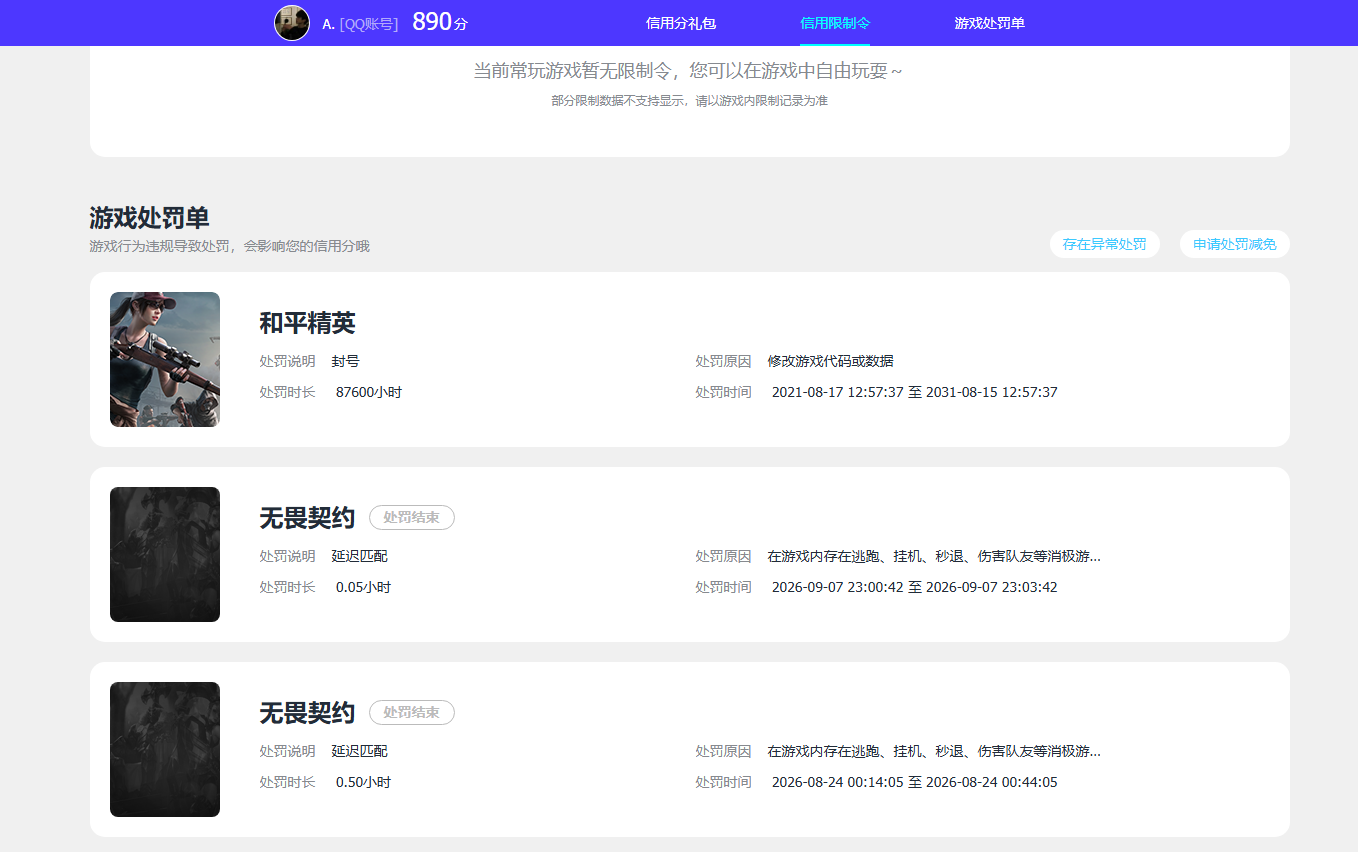The width and height of the screenshot is (1358, 852).
Task: Click the 0.50小时 penalty duration
Action: coord(363,782)
